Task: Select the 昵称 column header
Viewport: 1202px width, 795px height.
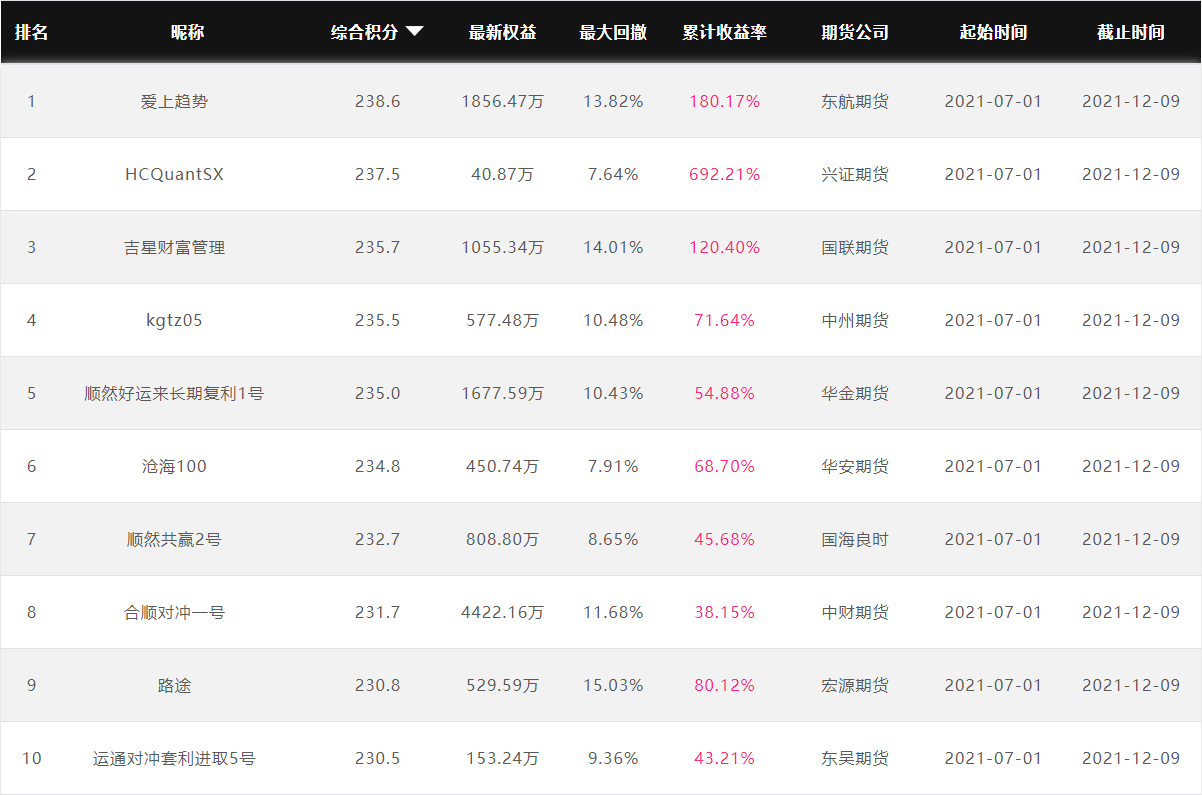Action: tap(187, 32)
